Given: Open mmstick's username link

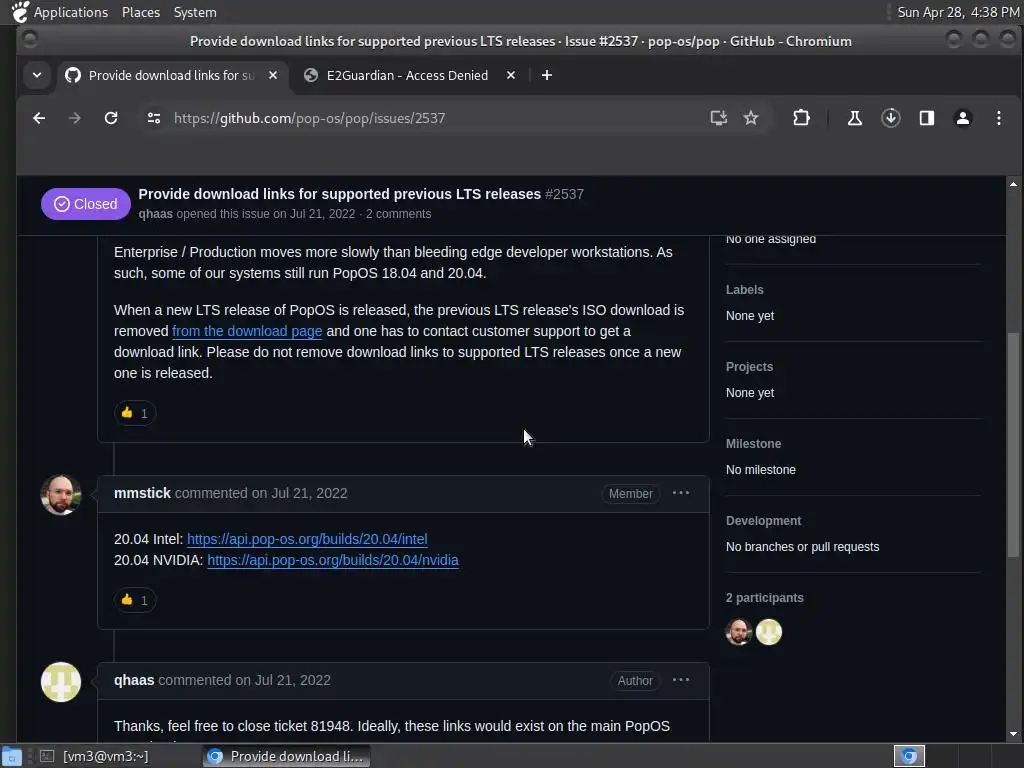Looking at the screenshot, I should (x=142, y=493).
